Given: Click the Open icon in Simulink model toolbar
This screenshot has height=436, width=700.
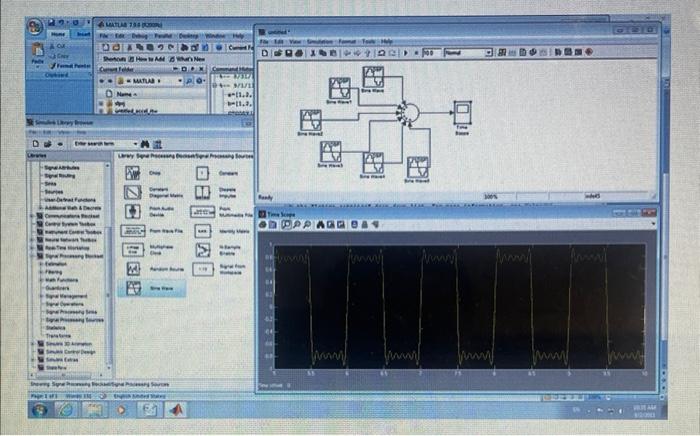Looking at the screenshot, I should click(x=278, y=53).
